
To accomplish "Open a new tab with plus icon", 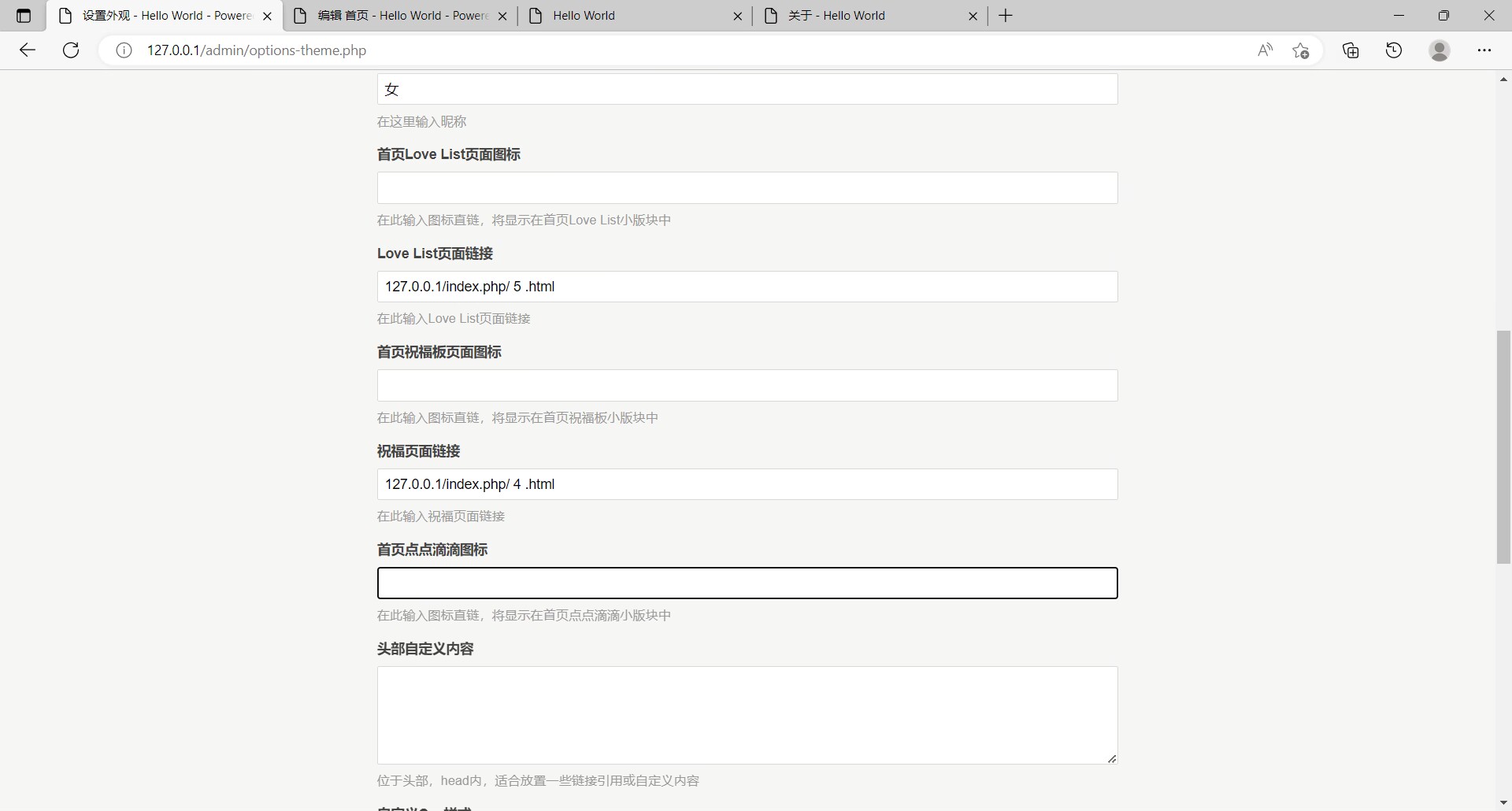I will pyautogui.click(x=1006, y=16).
